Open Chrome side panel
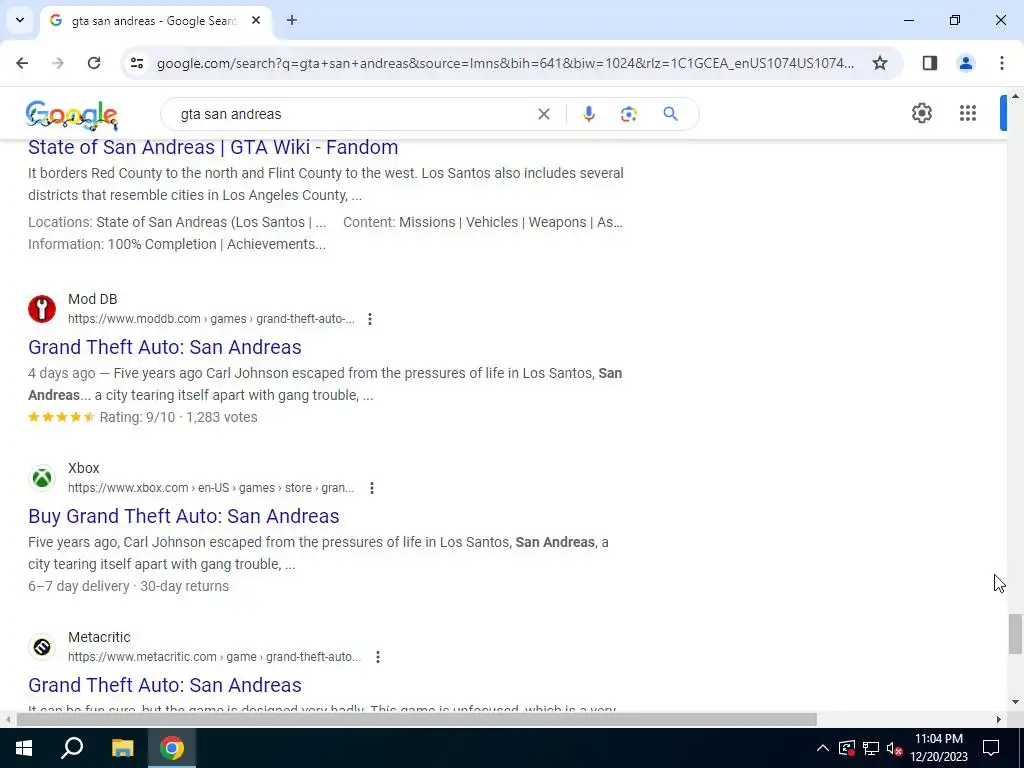1024x768 pixels. pos(930,63)
